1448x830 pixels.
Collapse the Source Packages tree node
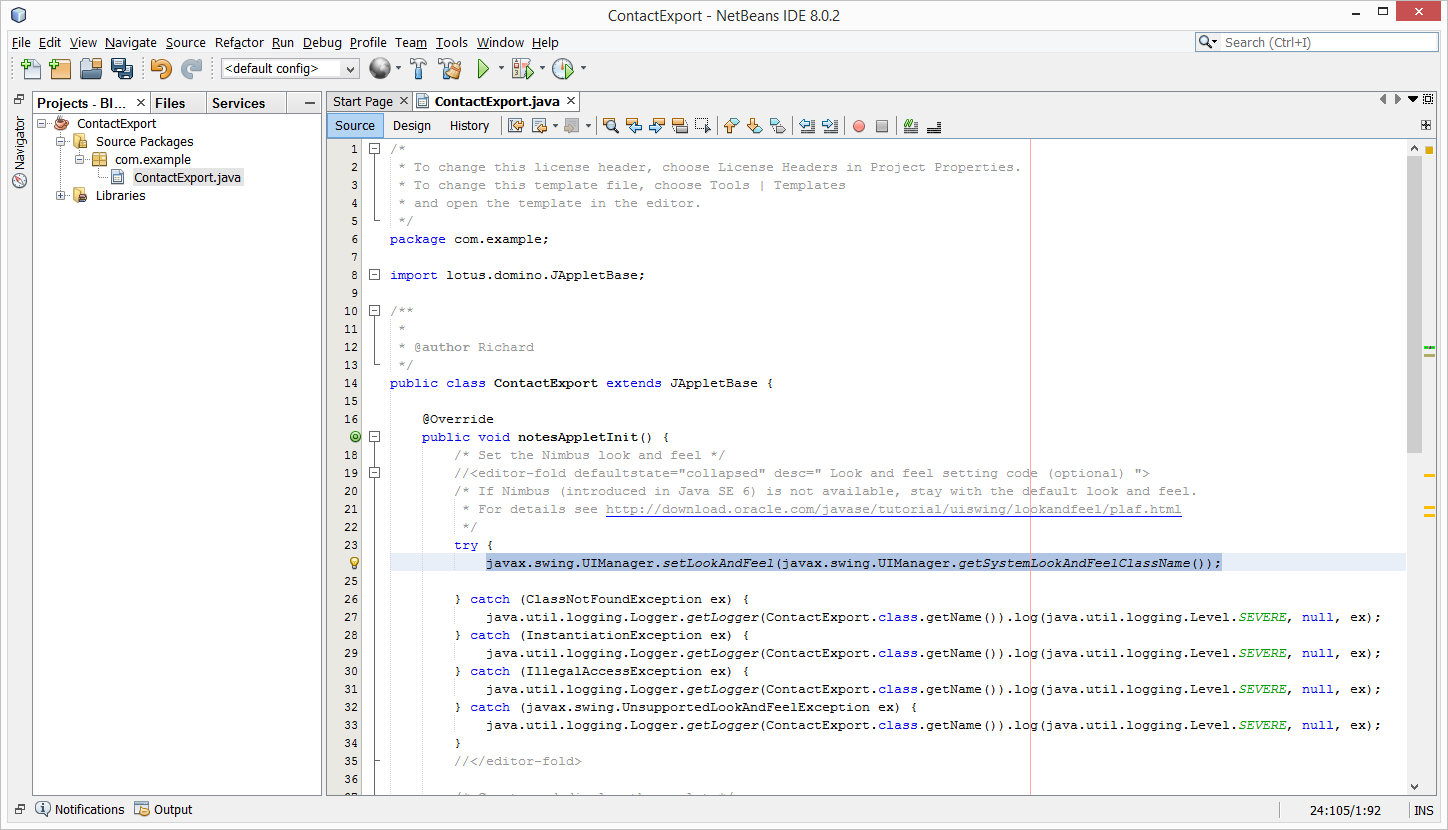61,142
